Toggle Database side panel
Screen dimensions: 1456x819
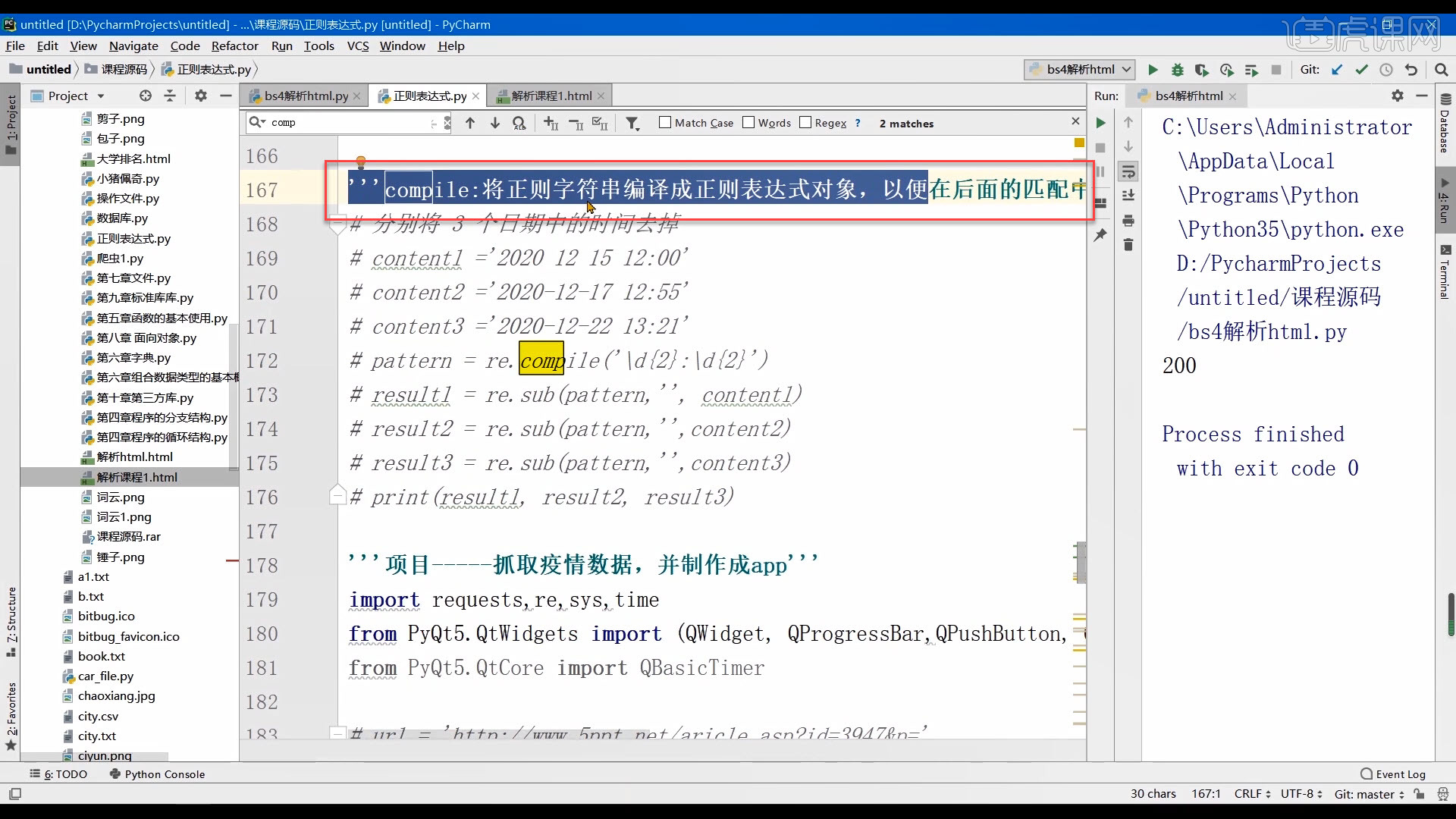click(1445, 125)
